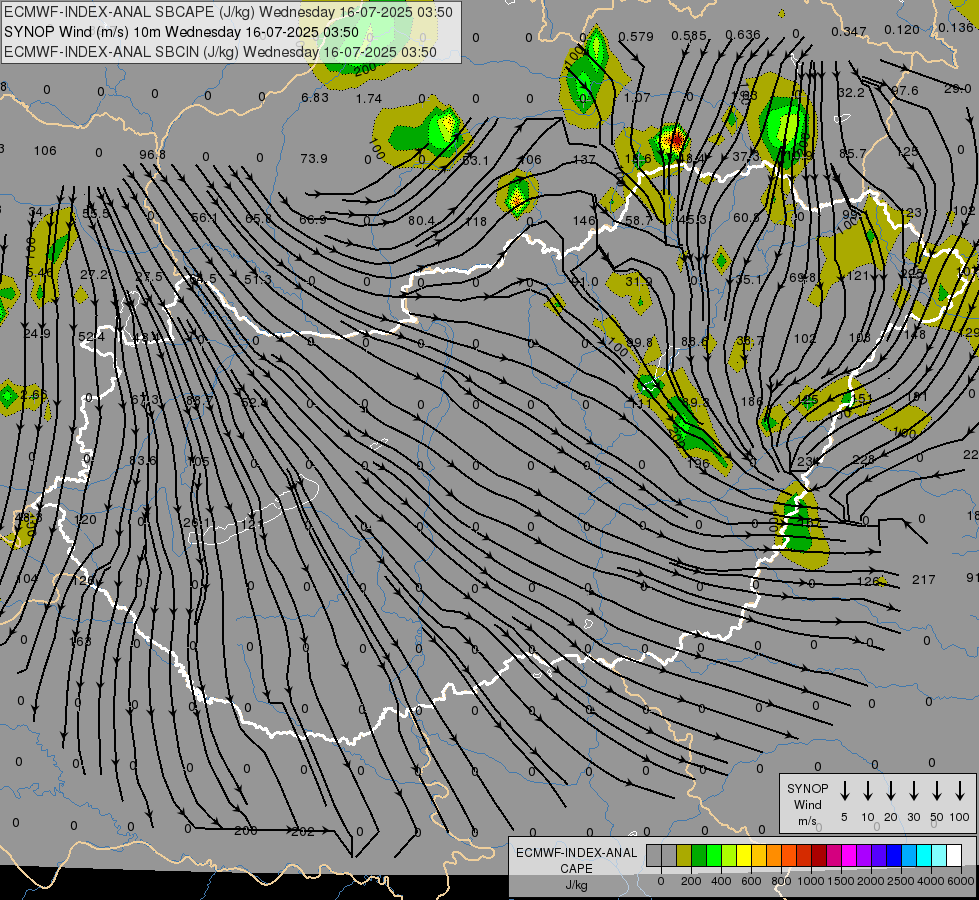This screenshot has height=900, width=979.
Task: Click the map value 97.6
Action: [x=905, y=91]
